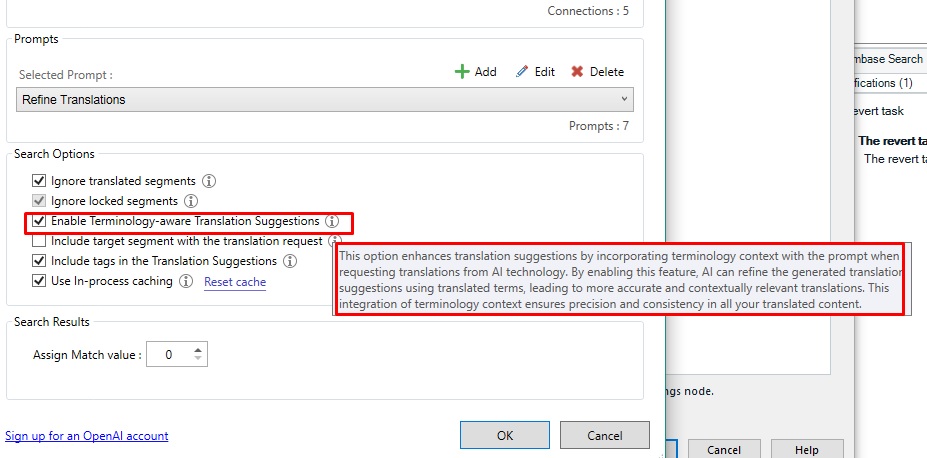The width and height of the screenshot is (927, 458).
Task: Disable Use In-process caching checkbox
Action: pos(40,282)
